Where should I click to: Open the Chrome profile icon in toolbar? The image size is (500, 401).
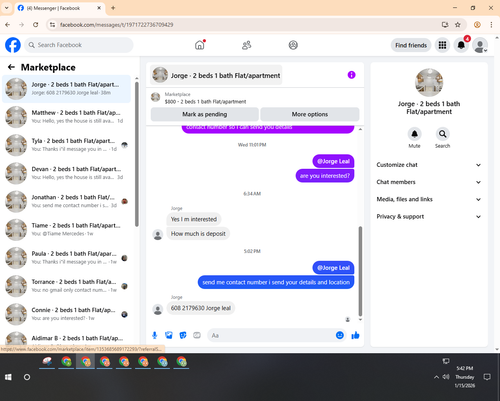coord(477,25)
